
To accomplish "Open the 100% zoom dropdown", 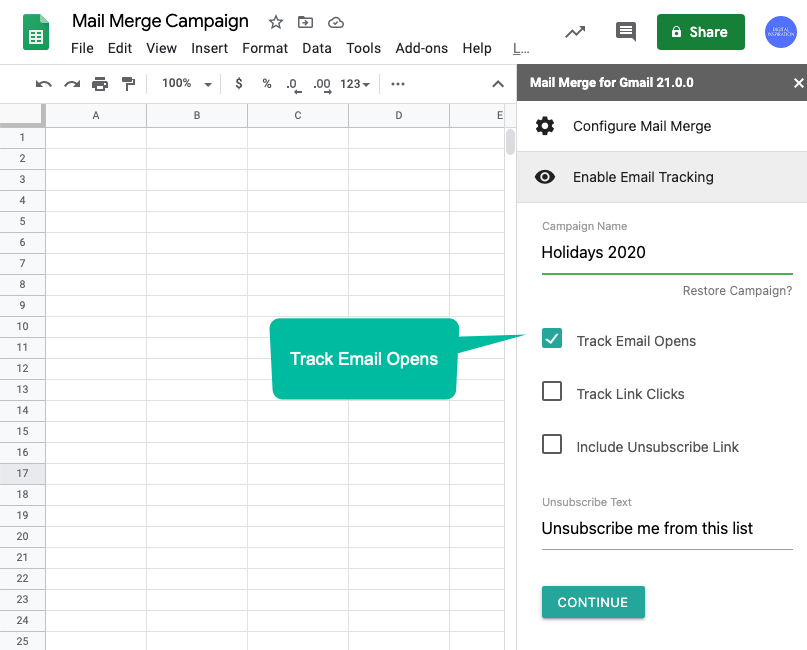I will click(186, 83).
